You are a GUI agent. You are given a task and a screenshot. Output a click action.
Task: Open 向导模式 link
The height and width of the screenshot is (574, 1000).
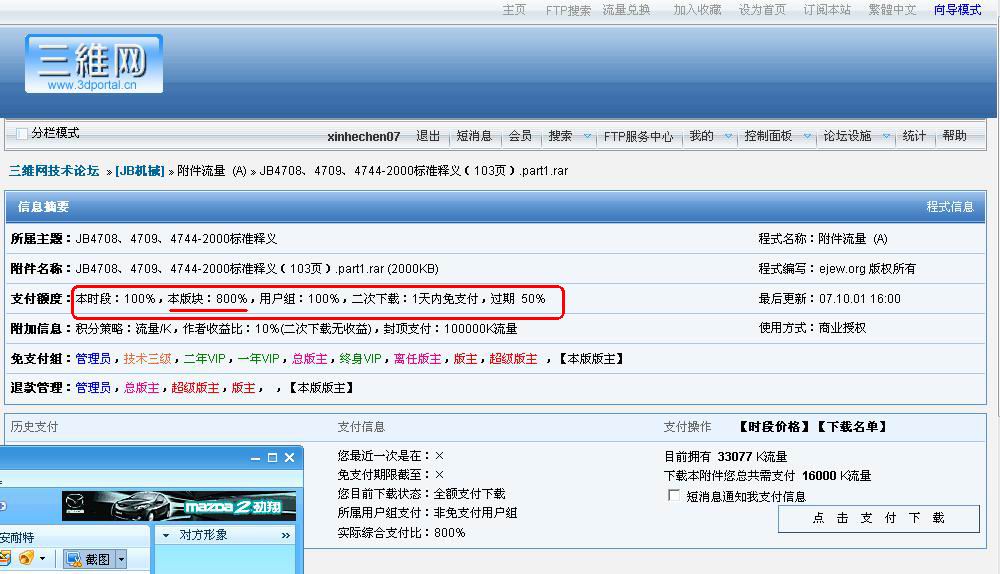[957, 10]
